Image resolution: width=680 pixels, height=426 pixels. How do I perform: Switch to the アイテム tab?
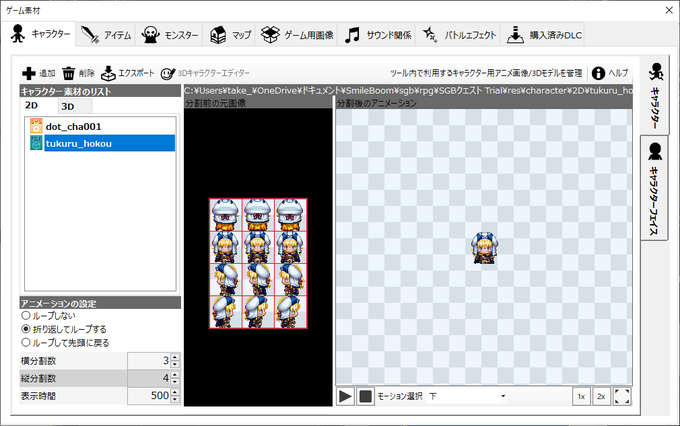(x=106, y=35)
